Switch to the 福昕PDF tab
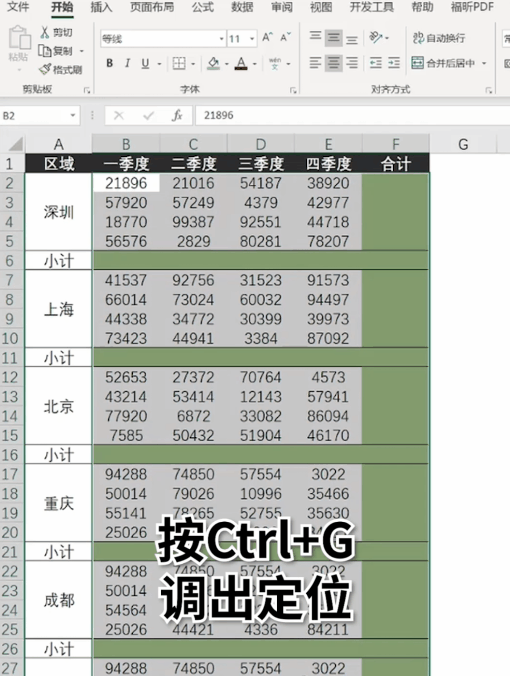This screenshot has height=676, width=510. [472, 7]
